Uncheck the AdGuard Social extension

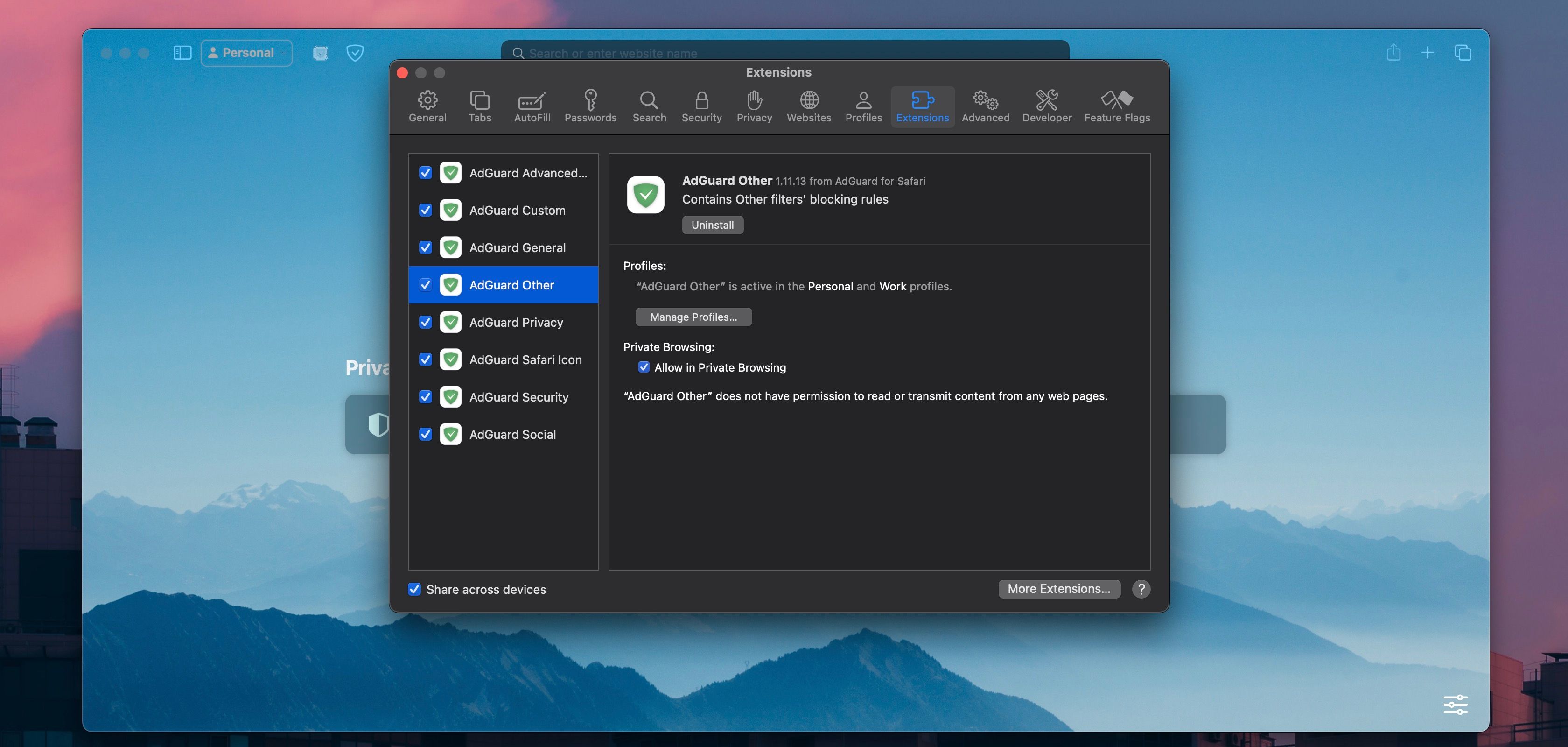426,434
